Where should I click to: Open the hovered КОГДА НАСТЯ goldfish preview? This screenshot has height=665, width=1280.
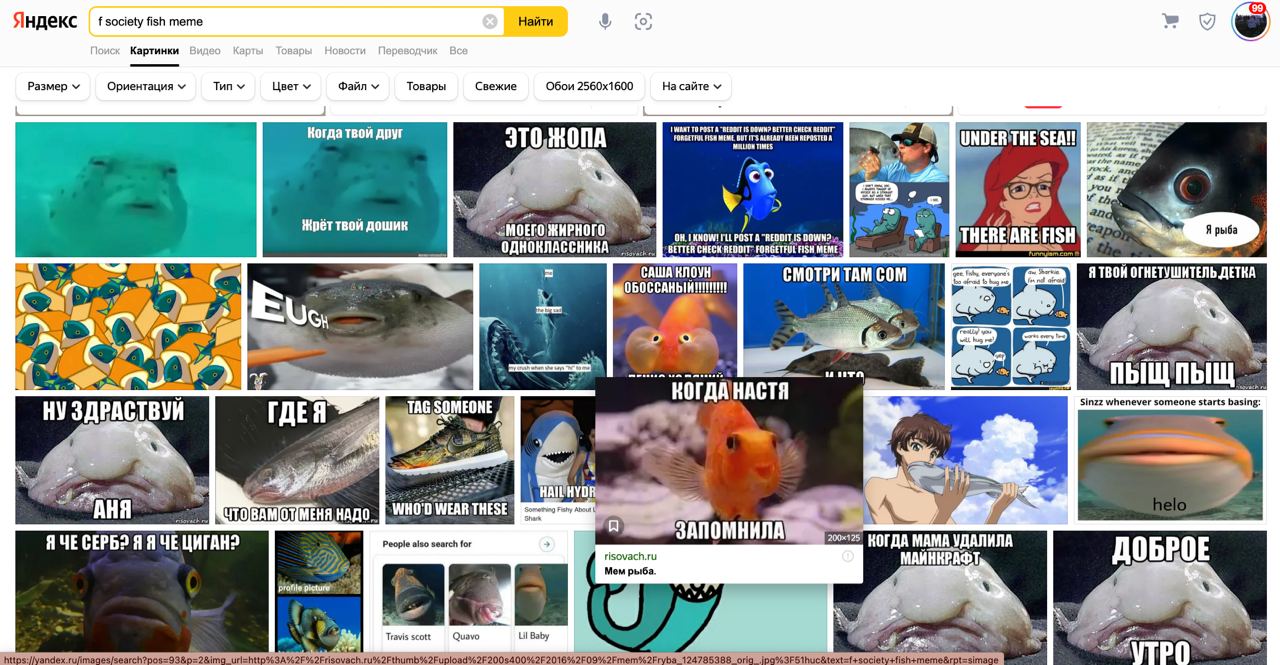coord(729,460)
